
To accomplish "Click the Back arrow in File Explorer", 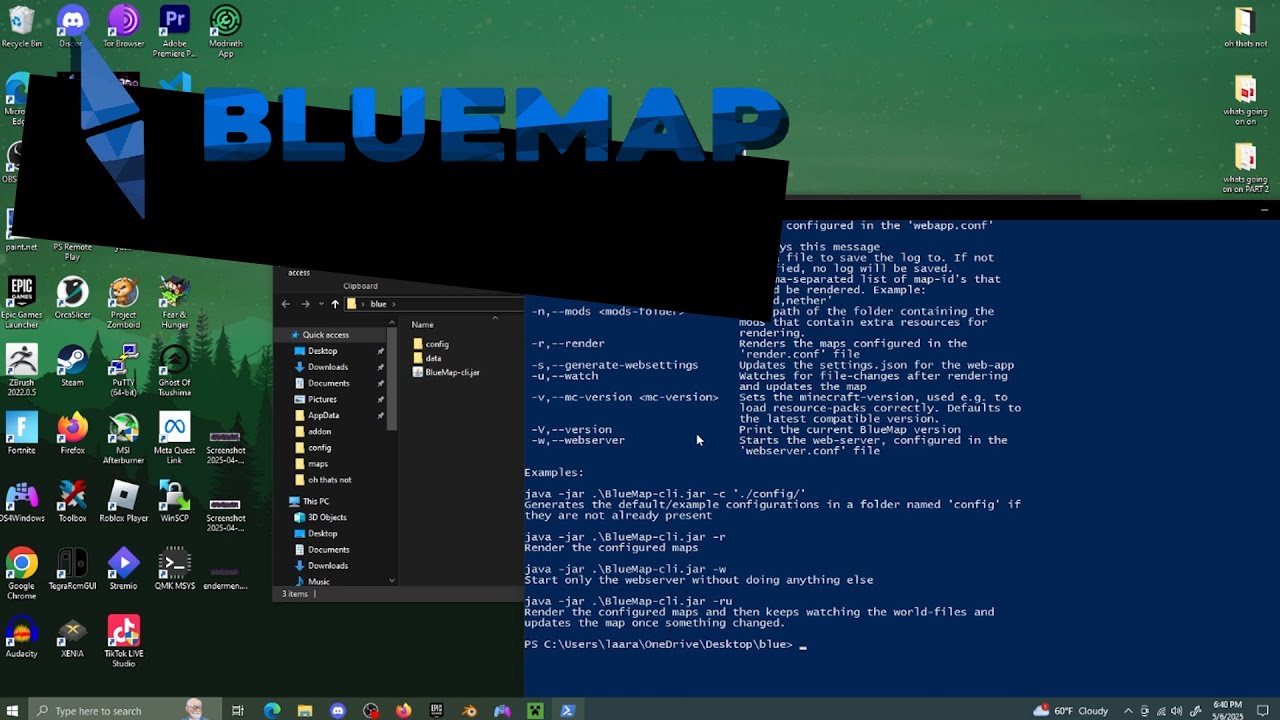I will click(286, 304).
